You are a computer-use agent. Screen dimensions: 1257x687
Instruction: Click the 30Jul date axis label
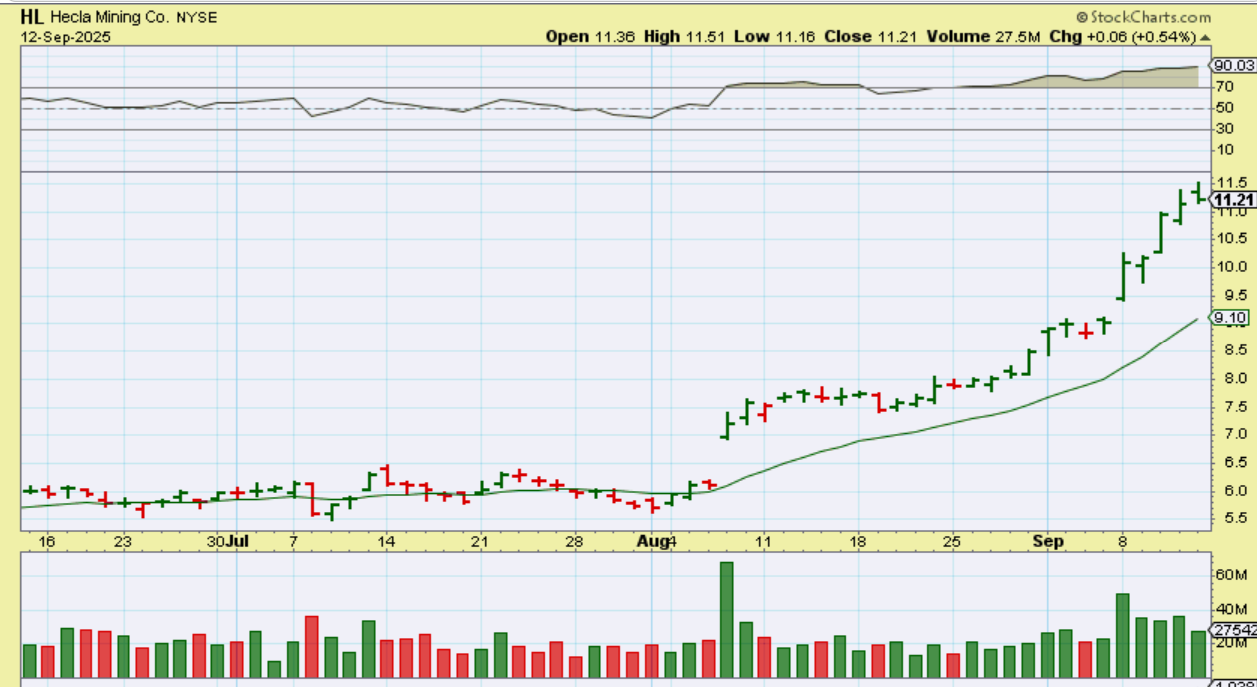point(227,541)
